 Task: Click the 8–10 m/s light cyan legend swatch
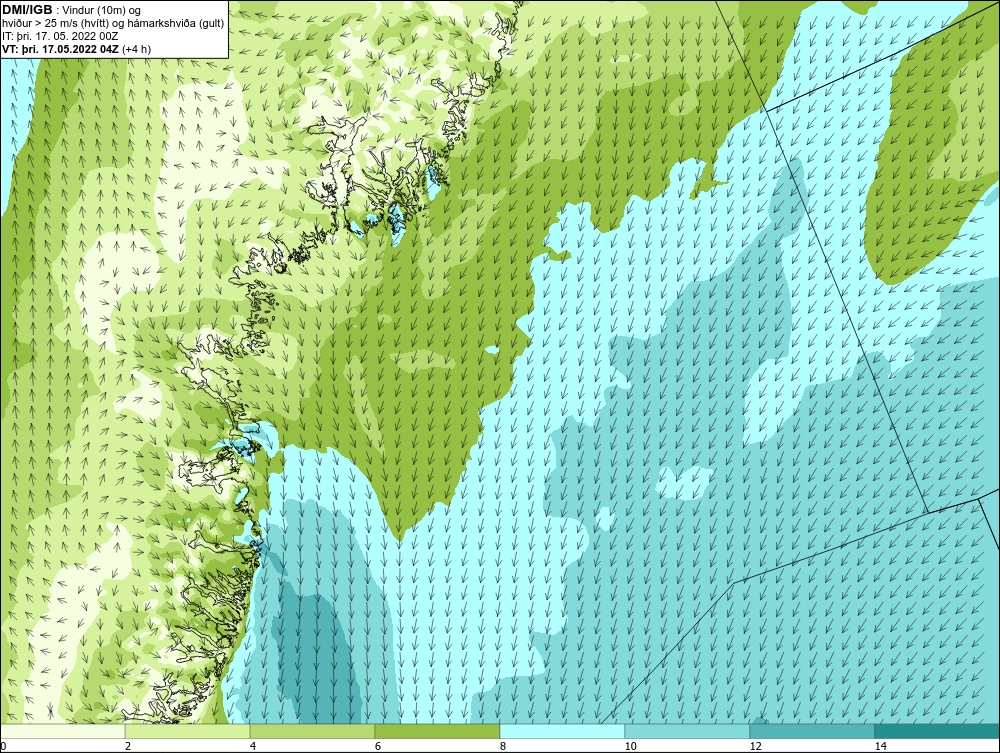(x=562, y=731)
